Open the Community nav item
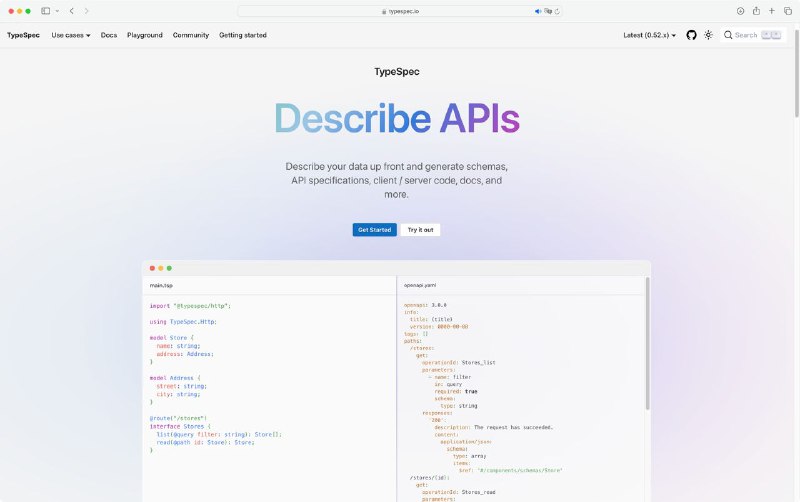Viewport: 800px width, 502px height. pos(191,35)
